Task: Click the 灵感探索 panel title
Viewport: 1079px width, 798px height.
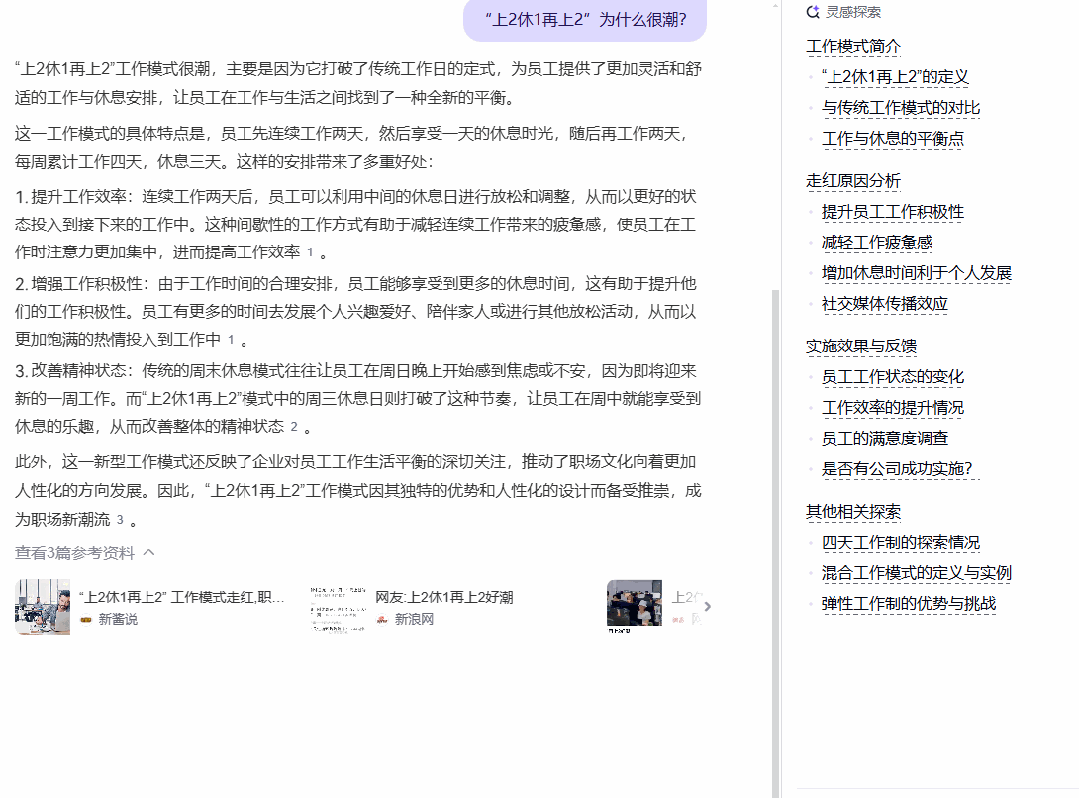Action: [853, 12]
